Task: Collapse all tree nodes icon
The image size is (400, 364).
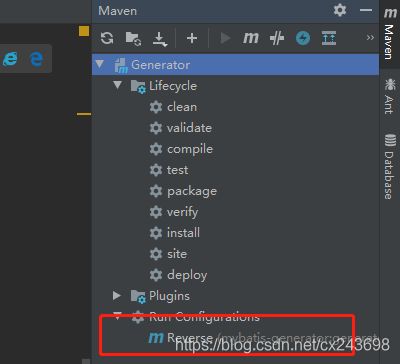Action: 329,38
